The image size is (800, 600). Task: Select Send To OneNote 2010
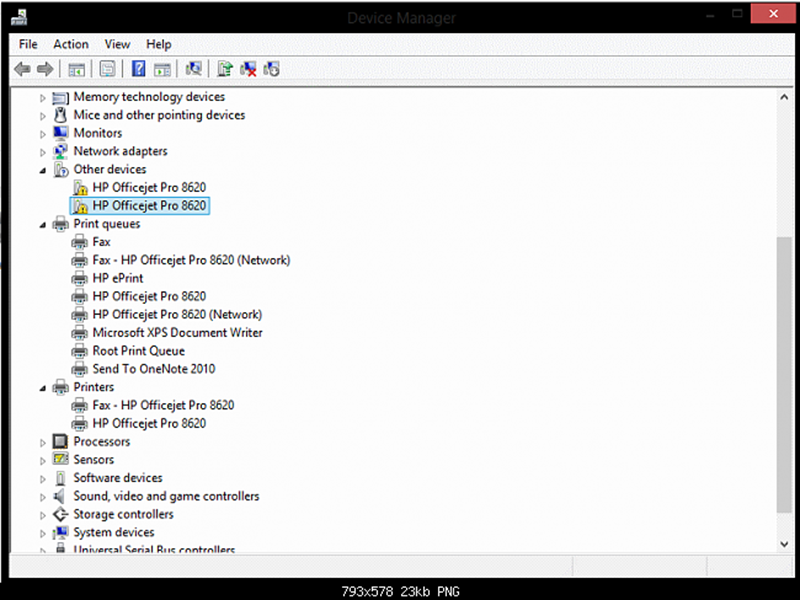154,369
